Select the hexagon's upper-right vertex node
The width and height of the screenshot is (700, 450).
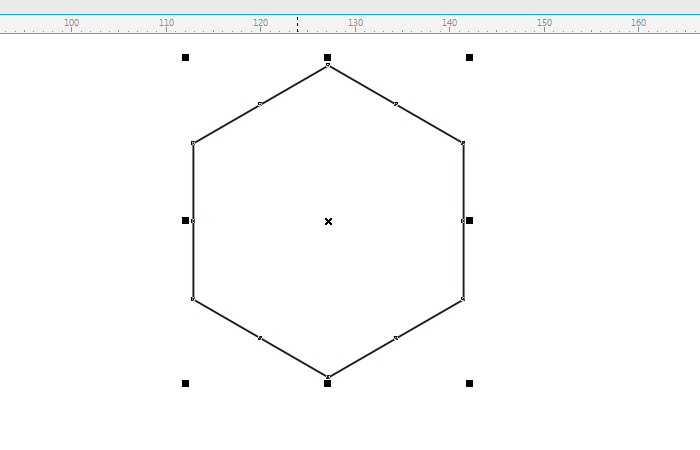pyautogui.click(x=463, y=143)
